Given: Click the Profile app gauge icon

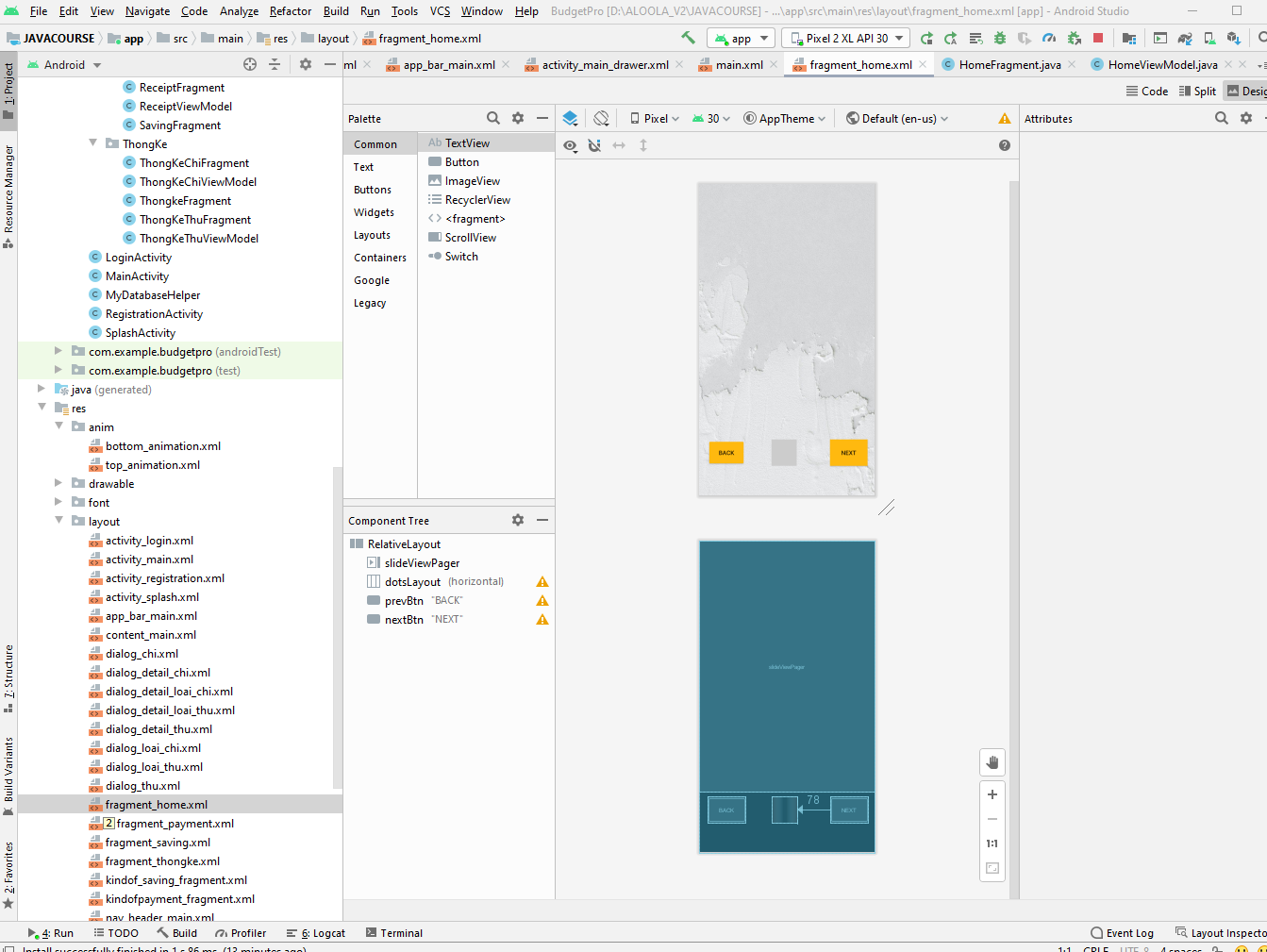Looking at the screenshot, I should 1049,39.
